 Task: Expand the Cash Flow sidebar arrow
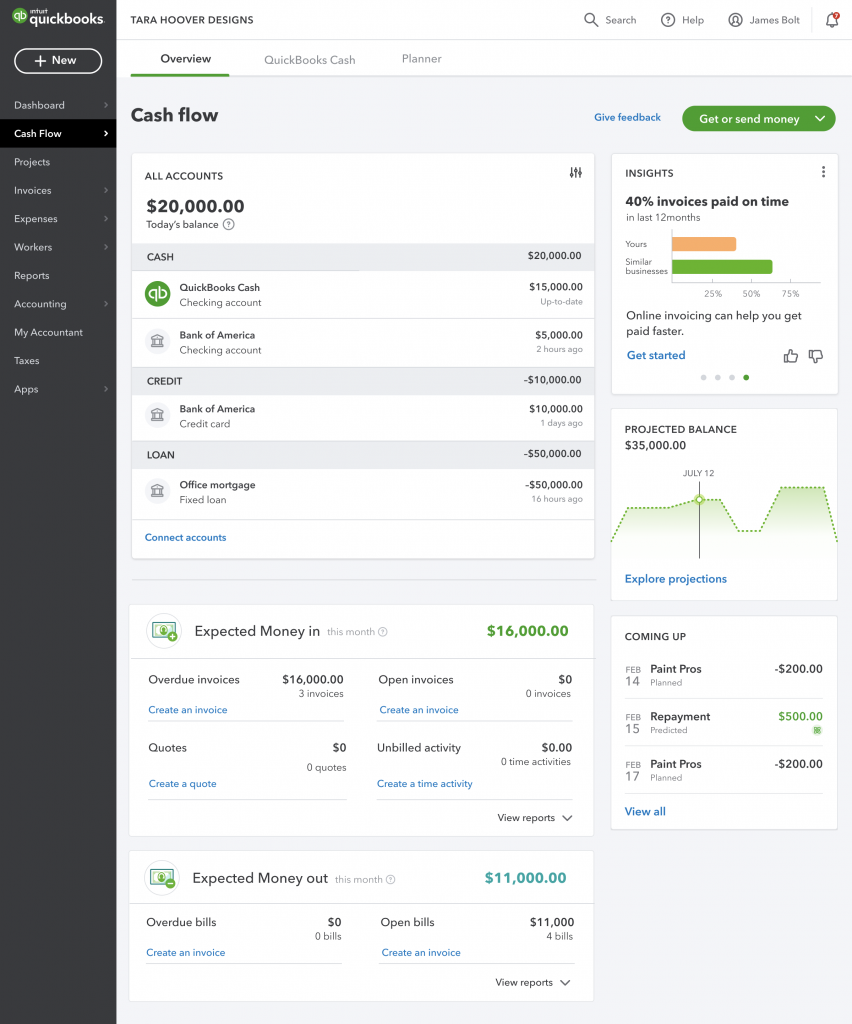click(x=106, y=133)
